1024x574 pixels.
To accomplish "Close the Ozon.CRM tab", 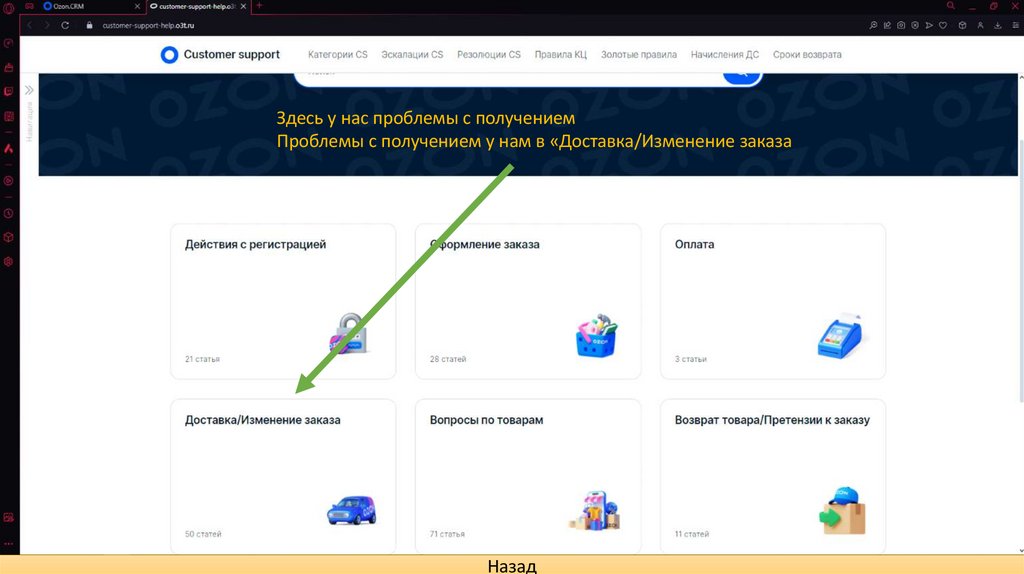I will click(x=137, y=6).
